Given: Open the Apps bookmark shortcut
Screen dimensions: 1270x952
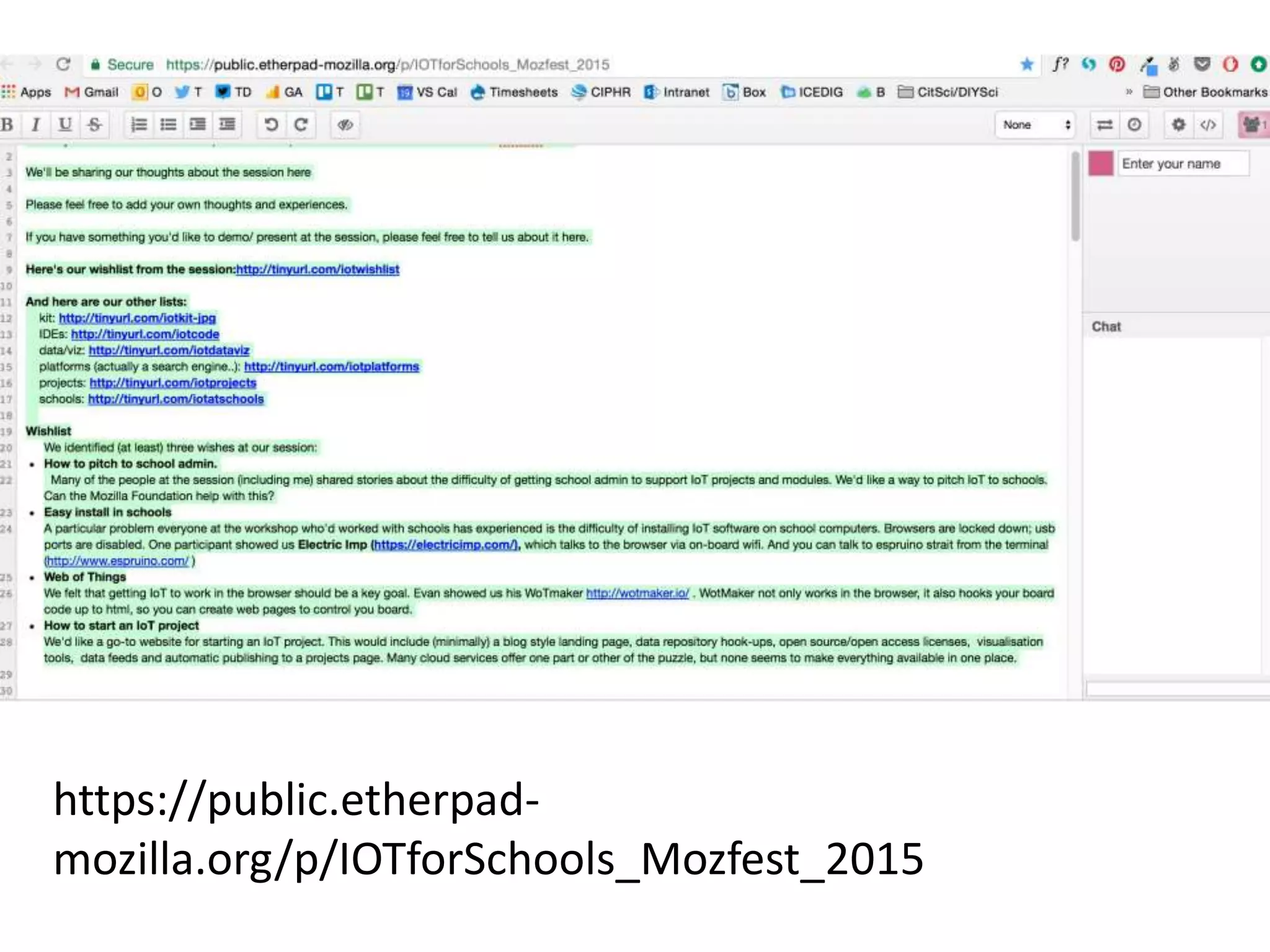Looking at the screenshot, I should coord(27,92).
